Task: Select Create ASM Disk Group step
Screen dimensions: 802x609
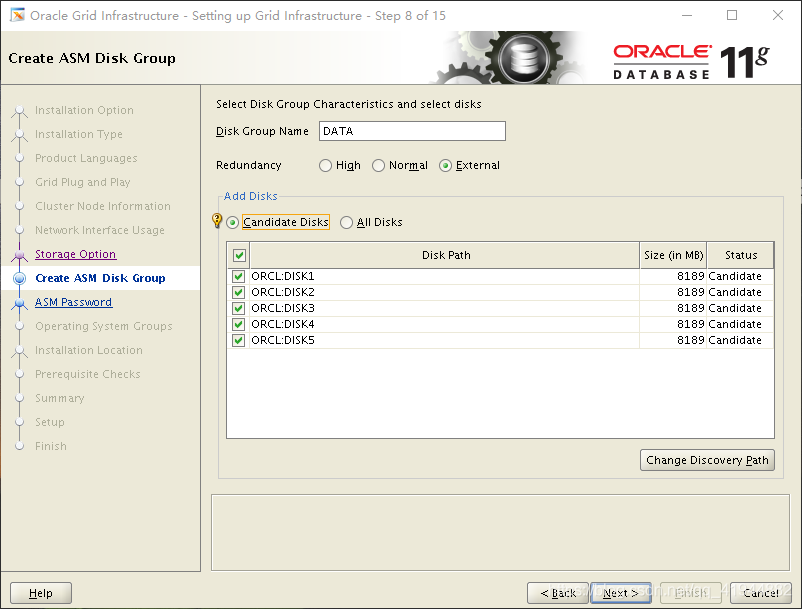Action: (x=100, y=278)
